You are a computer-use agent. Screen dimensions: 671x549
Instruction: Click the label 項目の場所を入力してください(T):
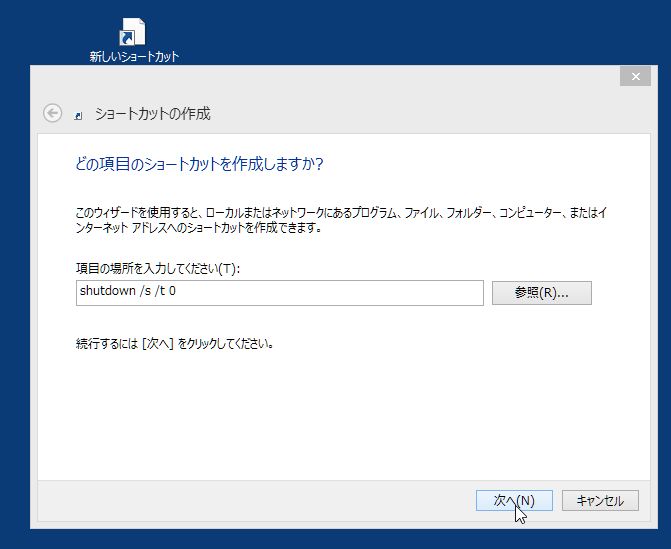pyautogui.click(x=158, y=269)
